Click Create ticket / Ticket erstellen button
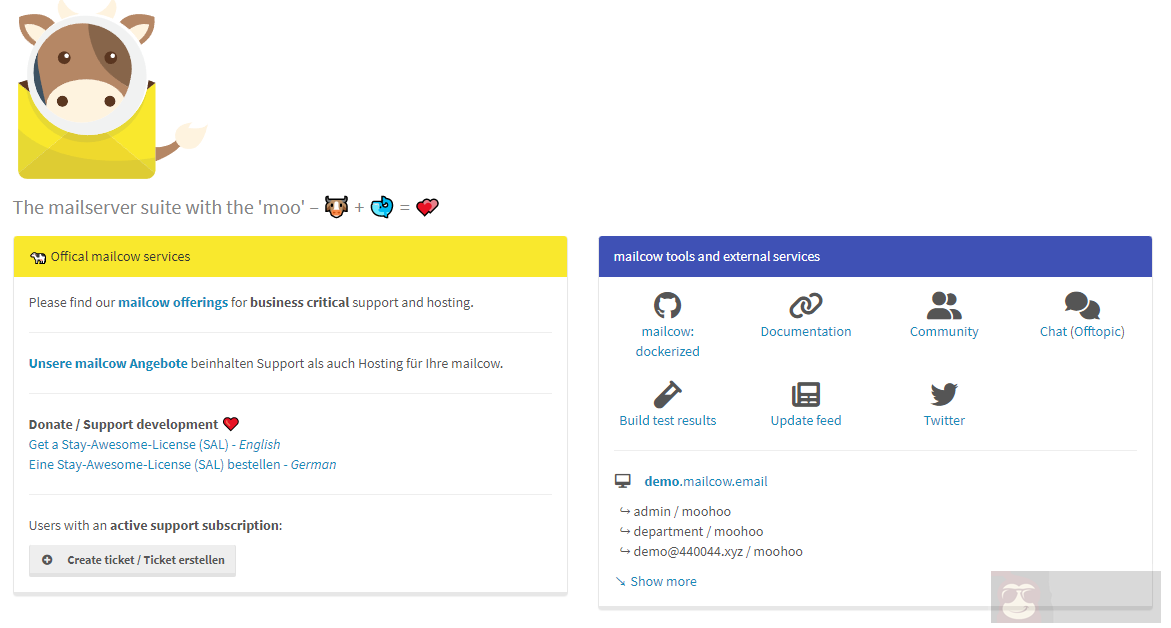This screenshot has width=1171, height=628. [x=132, y=560]
